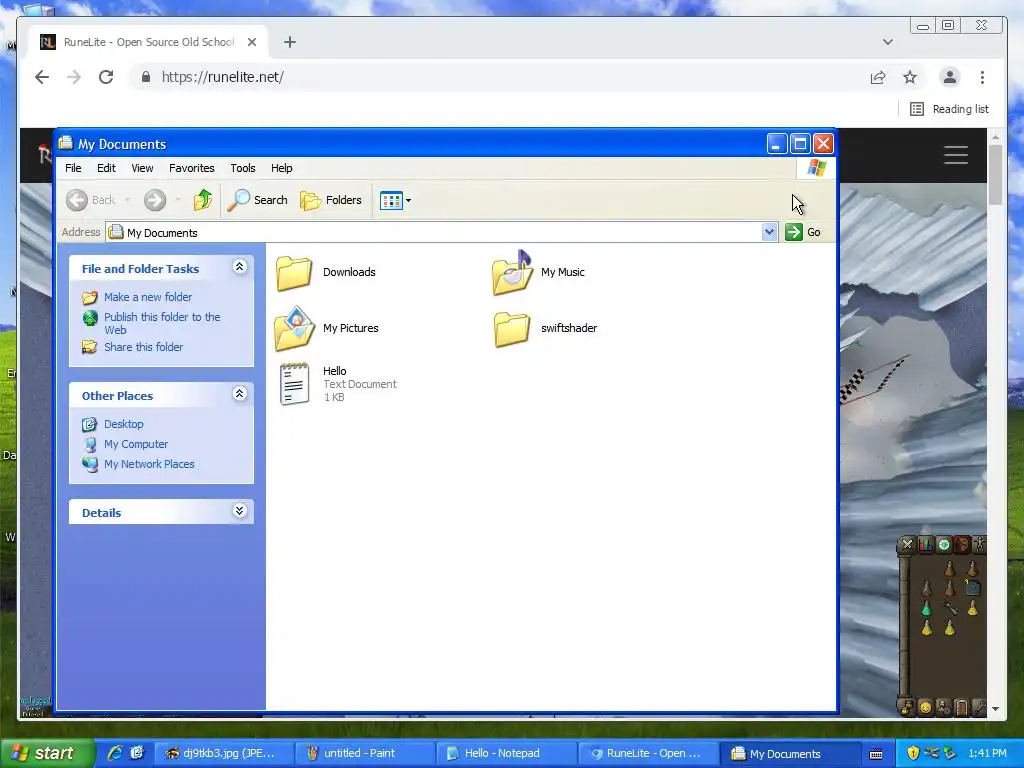
Task: Open My Network Places link
Action: [x=149, y=464]
